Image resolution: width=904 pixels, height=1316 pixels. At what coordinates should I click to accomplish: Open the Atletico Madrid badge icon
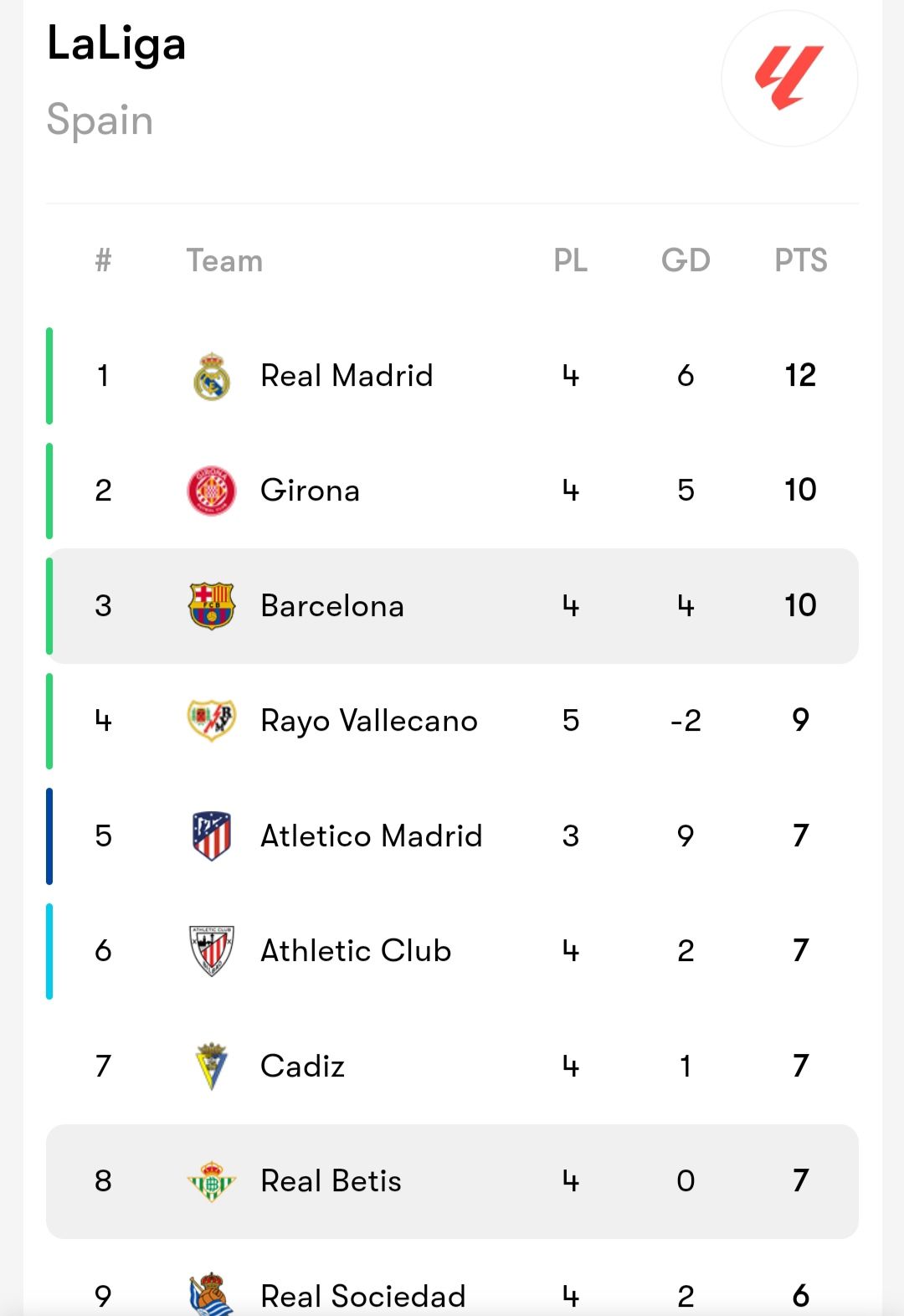212,835
